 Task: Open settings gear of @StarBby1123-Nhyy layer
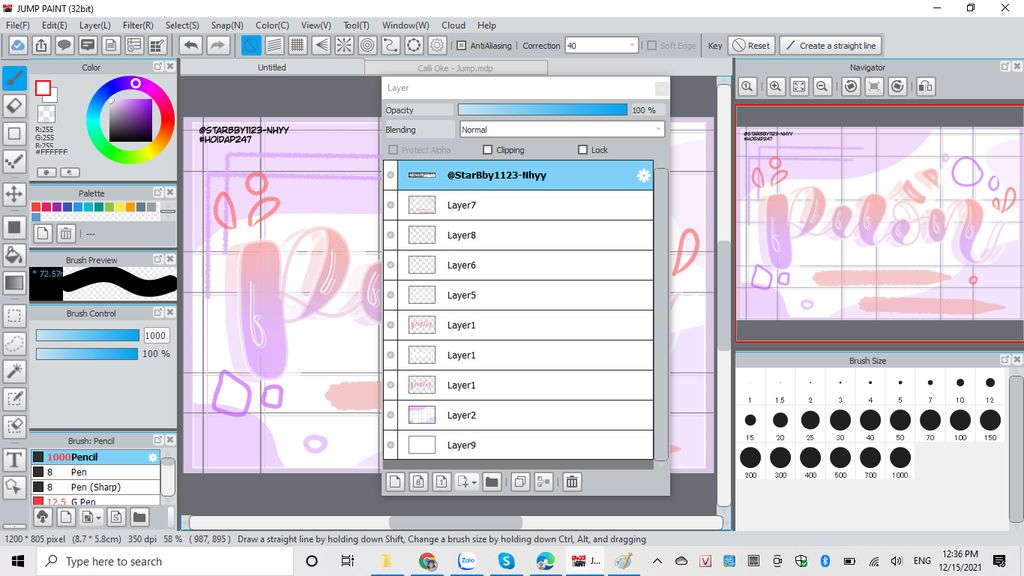click(x=643, y=175)
